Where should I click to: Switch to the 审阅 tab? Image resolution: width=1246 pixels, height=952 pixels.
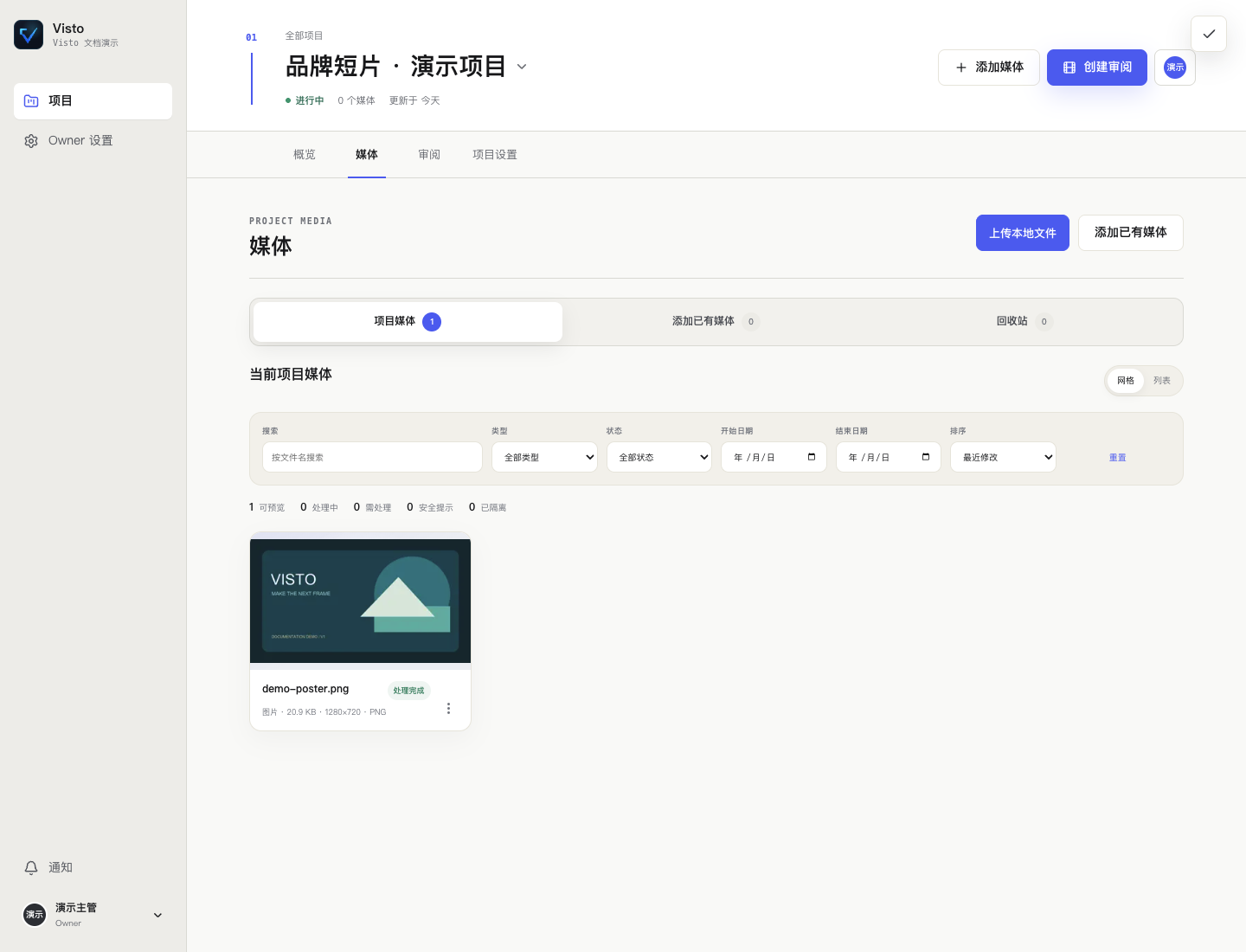(x=429, y=155)
